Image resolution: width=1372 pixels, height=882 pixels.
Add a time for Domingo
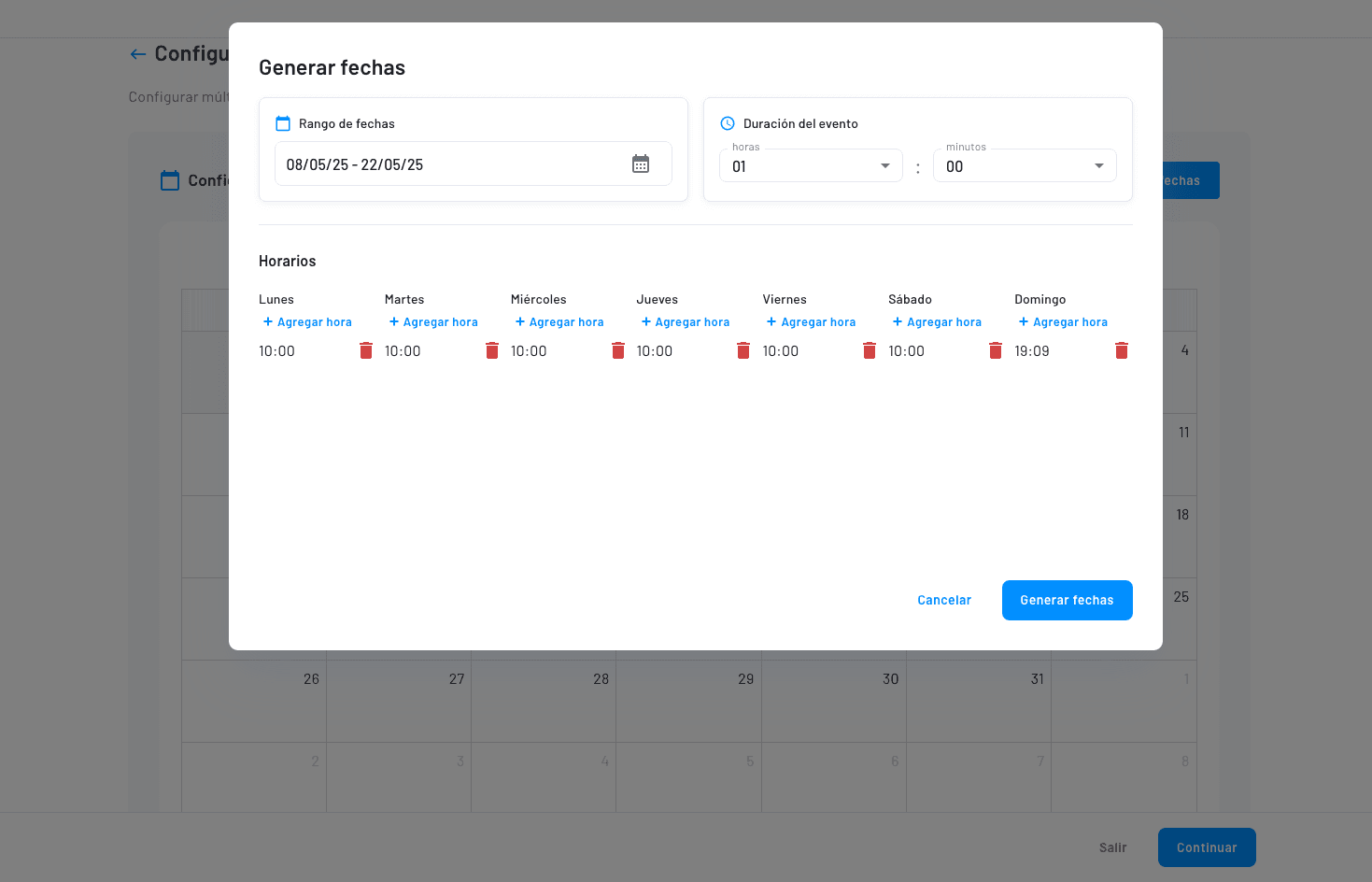1063,321
